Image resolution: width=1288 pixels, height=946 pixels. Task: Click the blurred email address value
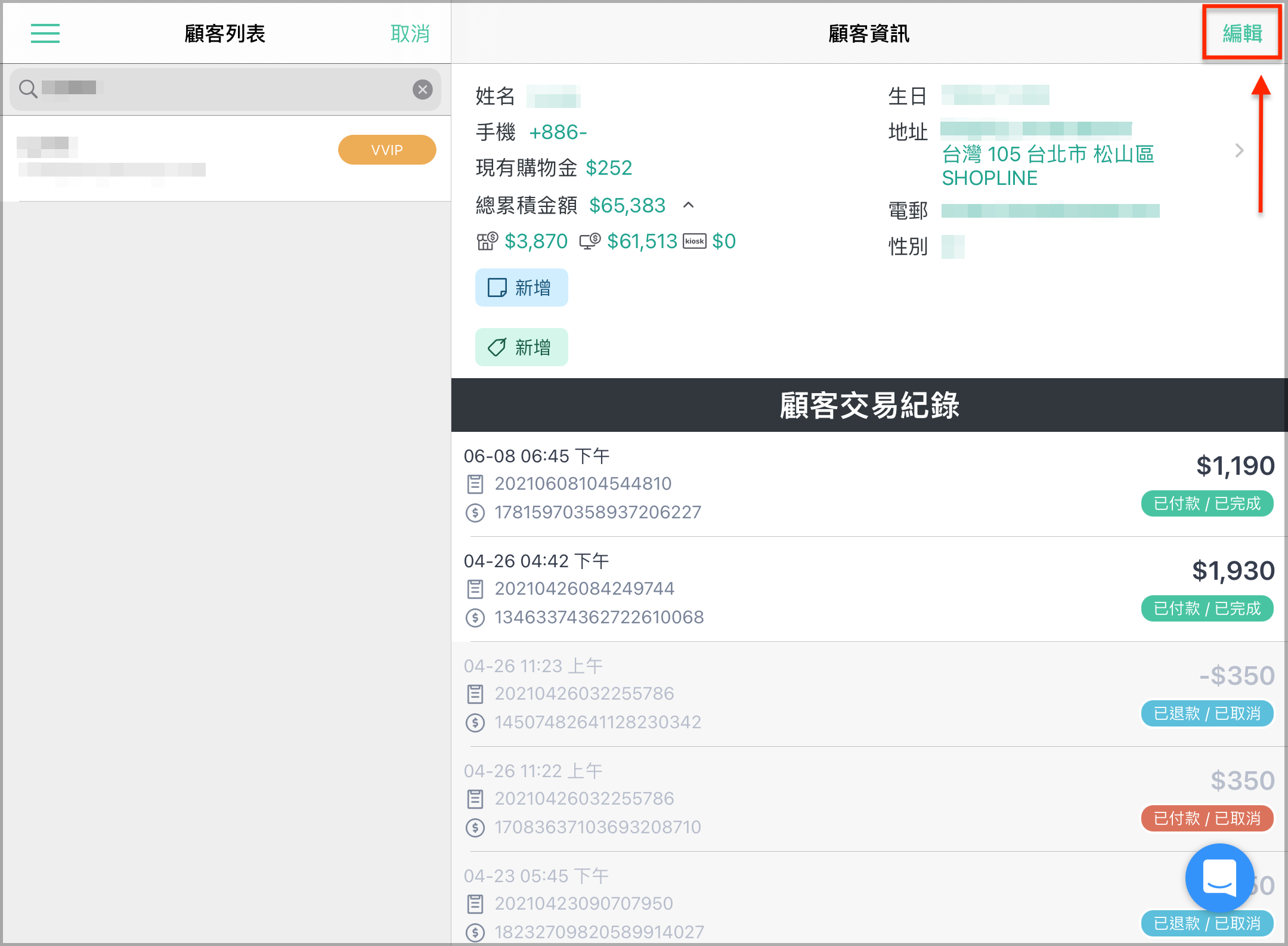[x=1051, y=211]
